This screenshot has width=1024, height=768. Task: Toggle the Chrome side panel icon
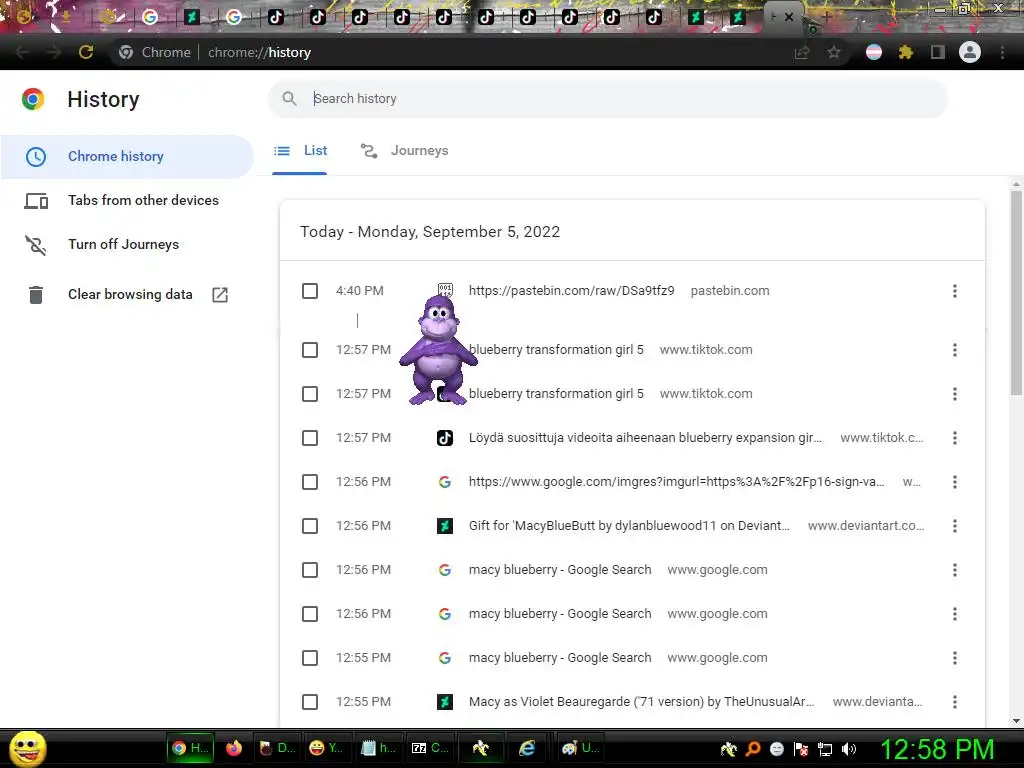[938, 52]
